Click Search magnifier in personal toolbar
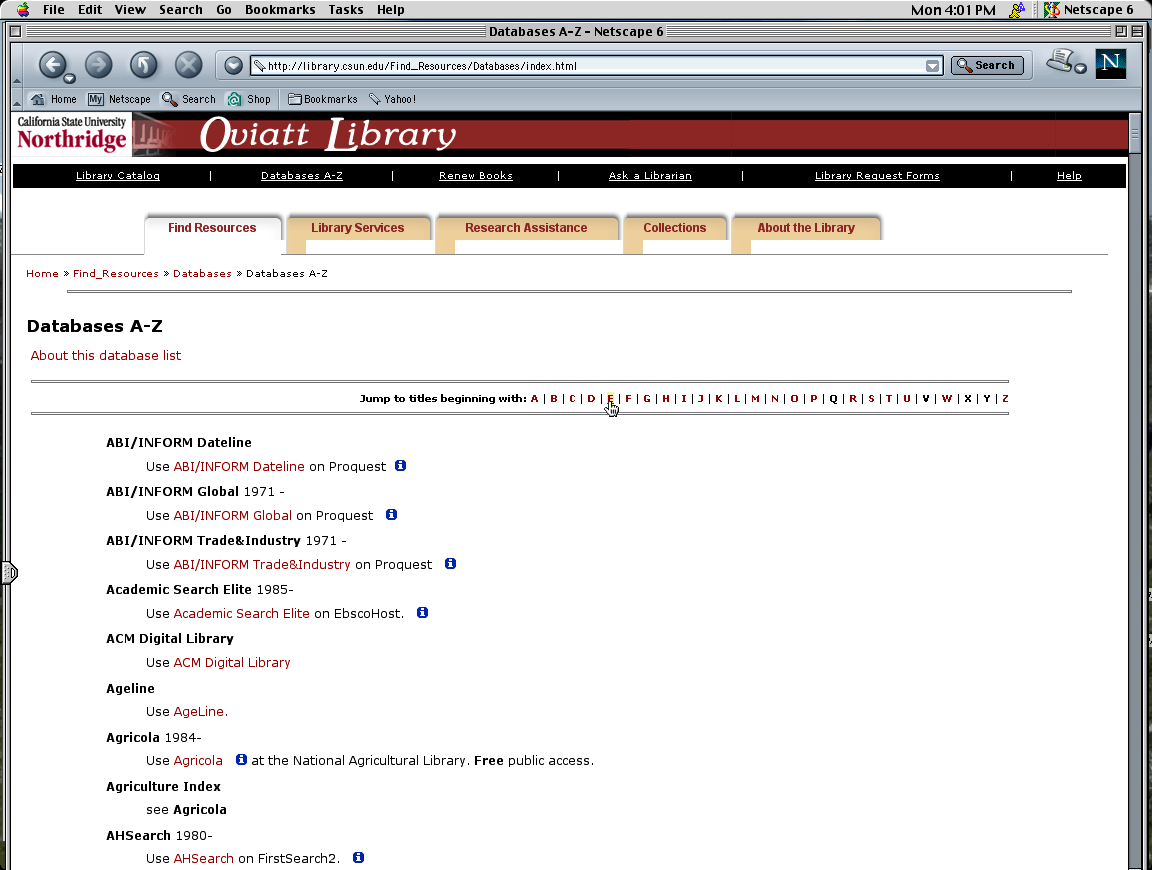 (x=189, y=99)
